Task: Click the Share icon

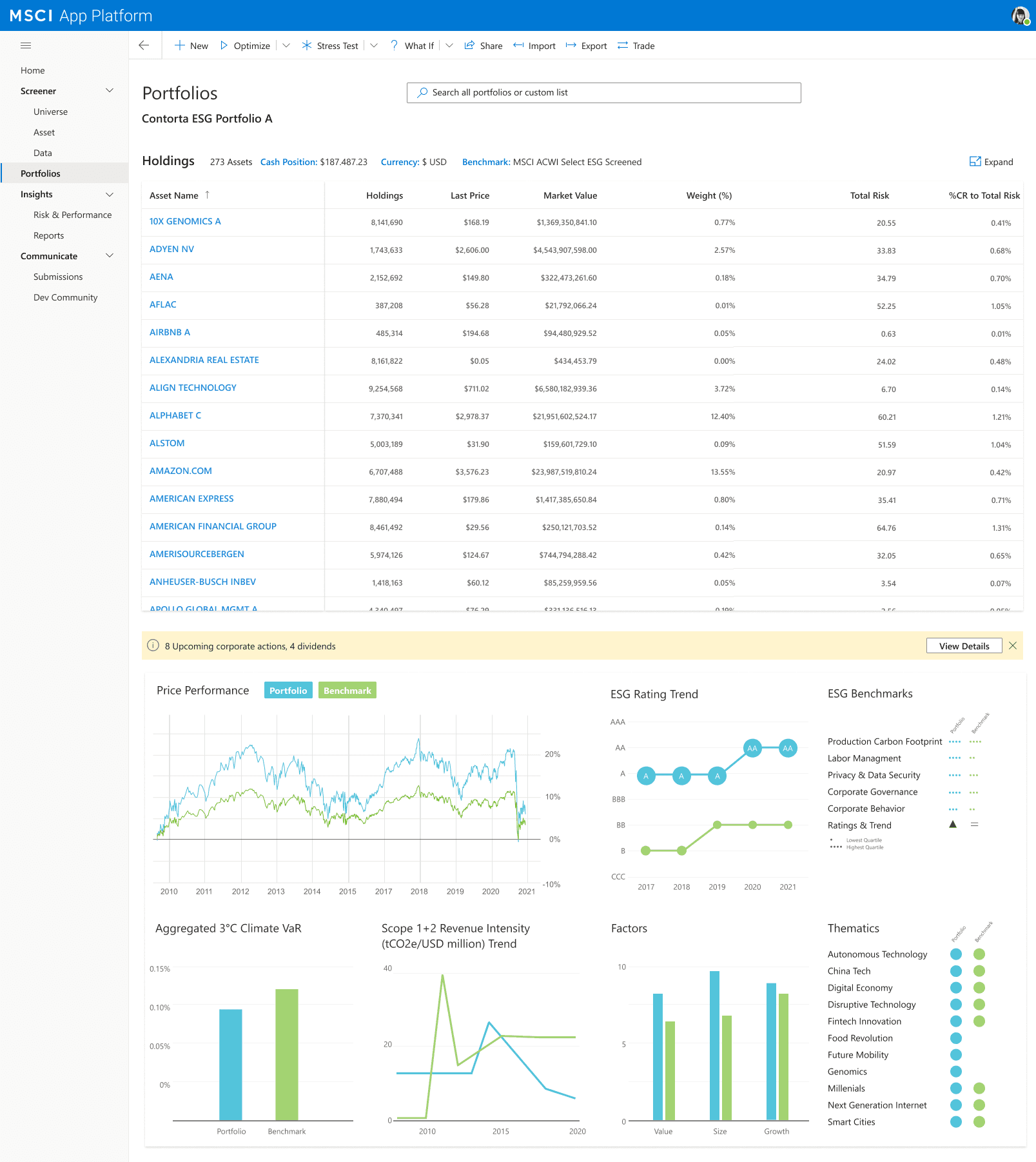Action: click(469, 45)
